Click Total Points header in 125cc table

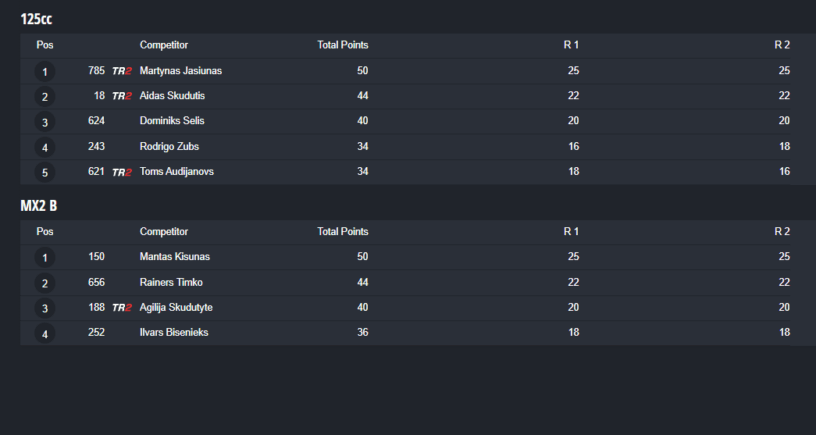[x=343, y=45]
